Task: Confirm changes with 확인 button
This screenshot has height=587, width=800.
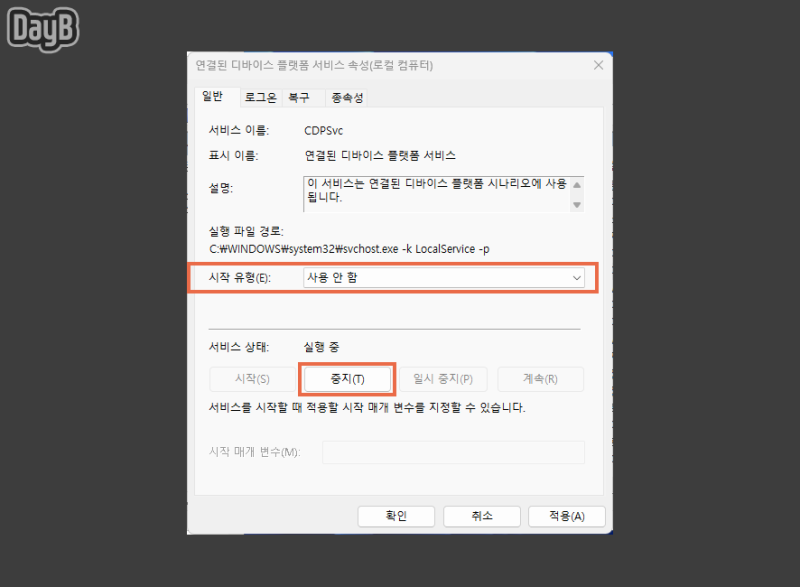Action: pos(395,516)
